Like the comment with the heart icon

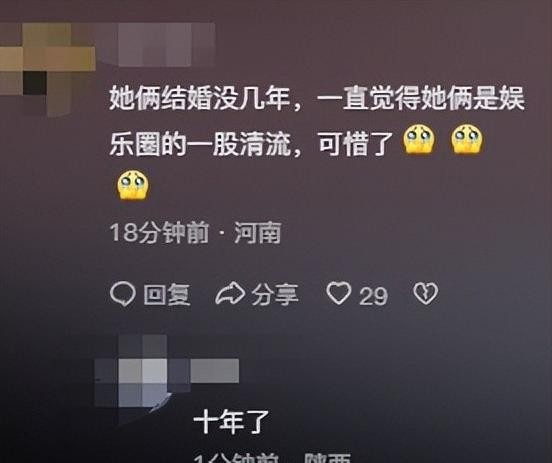pyautogui.click(x=339, y=294)
